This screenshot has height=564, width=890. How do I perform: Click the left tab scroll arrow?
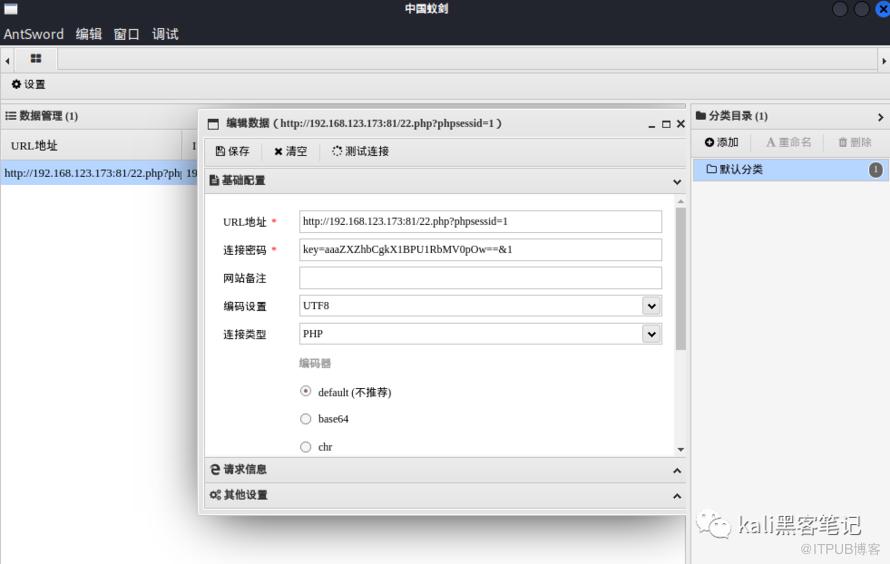pyautogui.click(x=7, y=60)
